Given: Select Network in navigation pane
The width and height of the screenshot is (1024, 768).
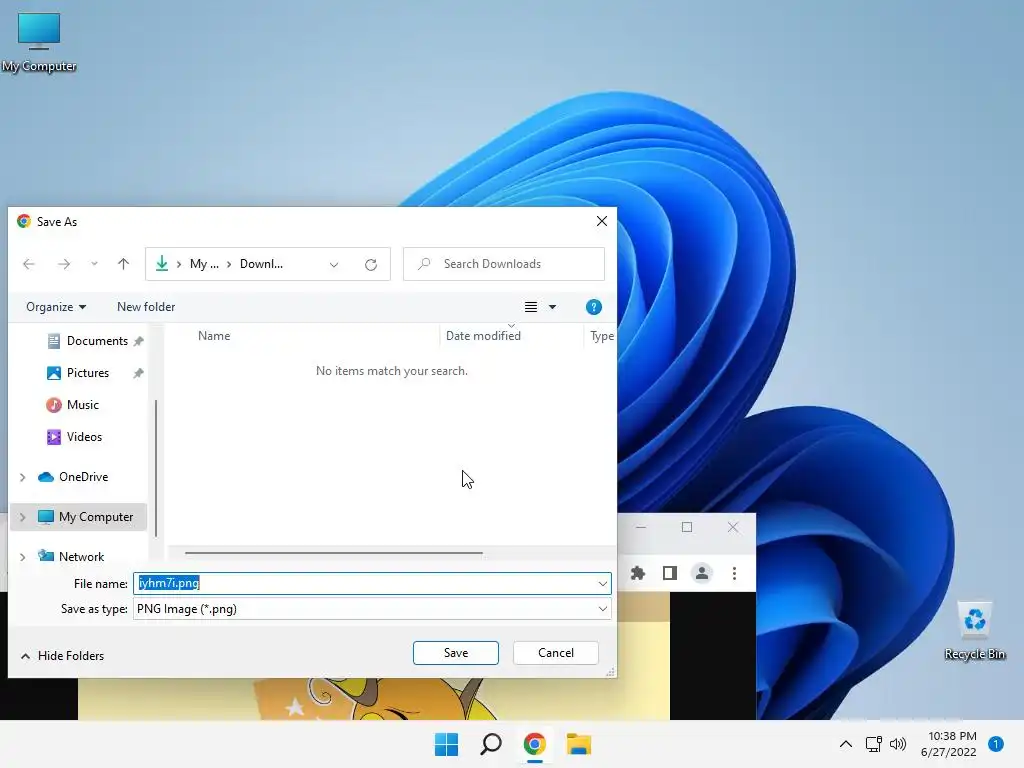Looking at the screenshot, I should (x=81, y=556).
